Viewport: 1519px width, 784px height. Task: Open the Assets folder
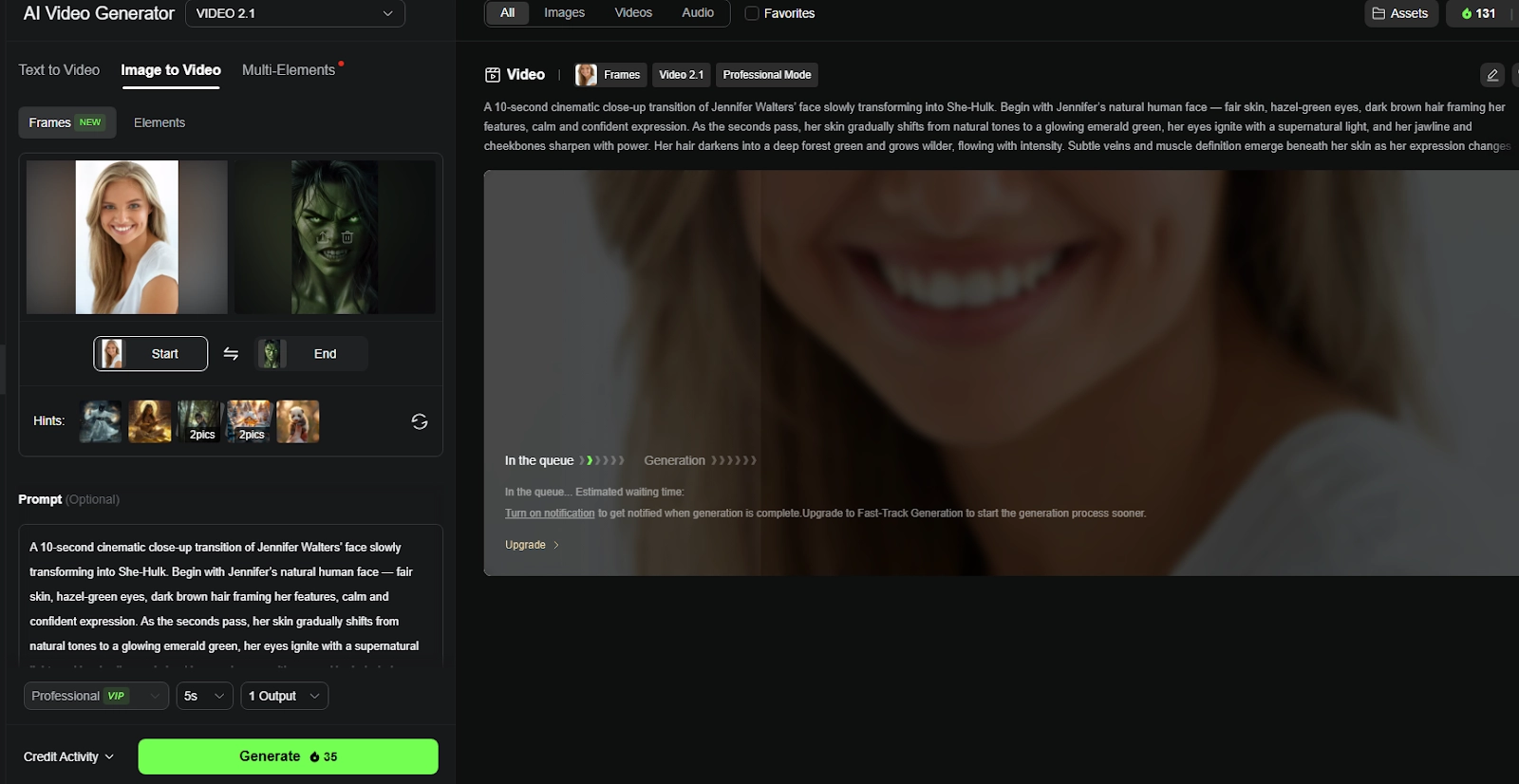coord(1400,13)
